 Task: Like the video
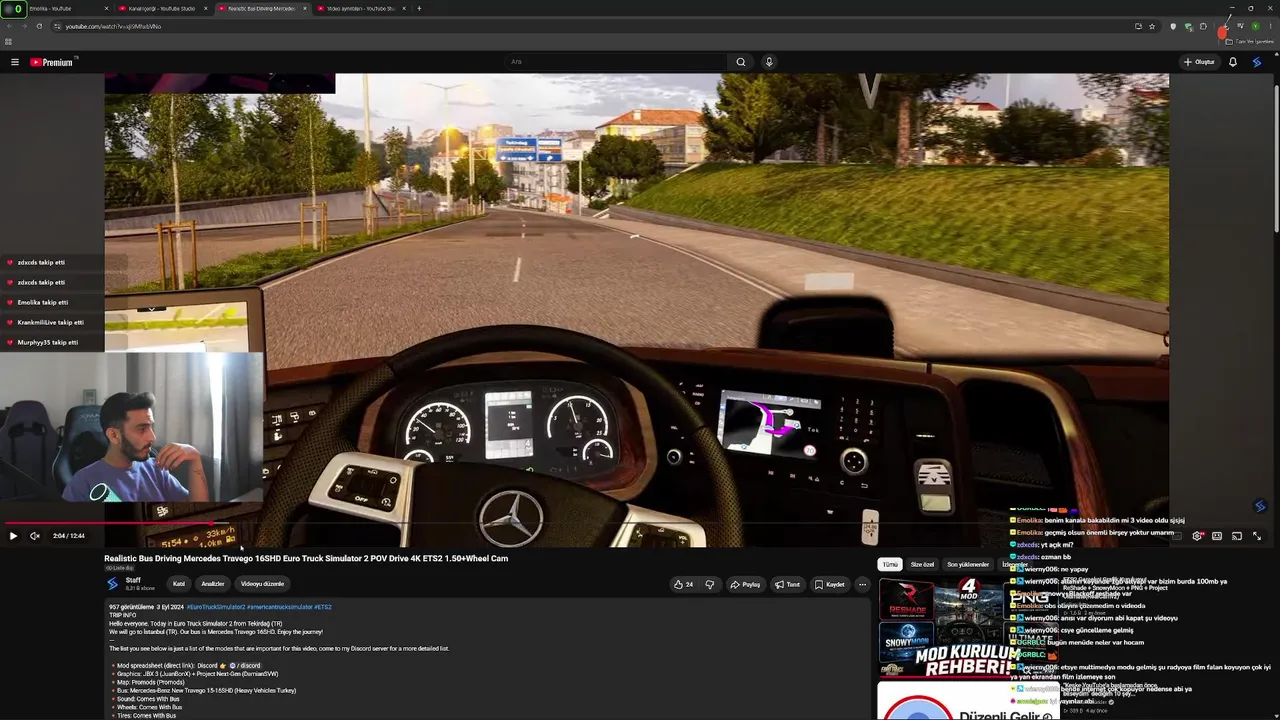[684, 584]
